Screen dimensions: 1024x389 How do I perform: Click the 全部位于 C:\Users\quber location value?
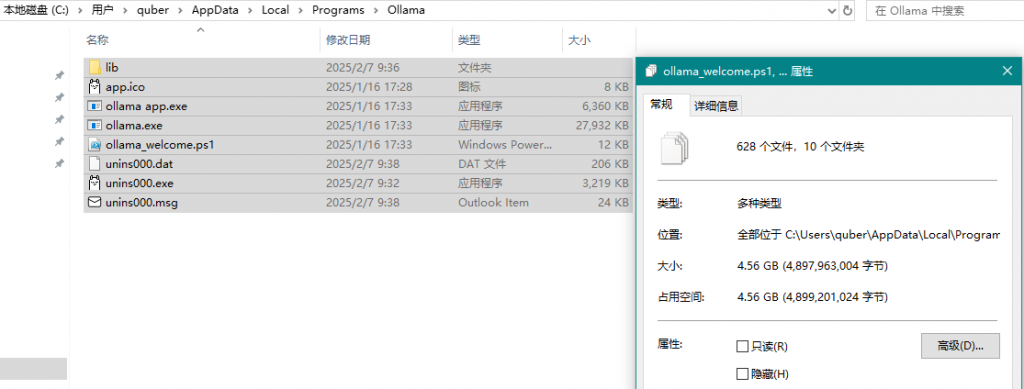point(868,235)
